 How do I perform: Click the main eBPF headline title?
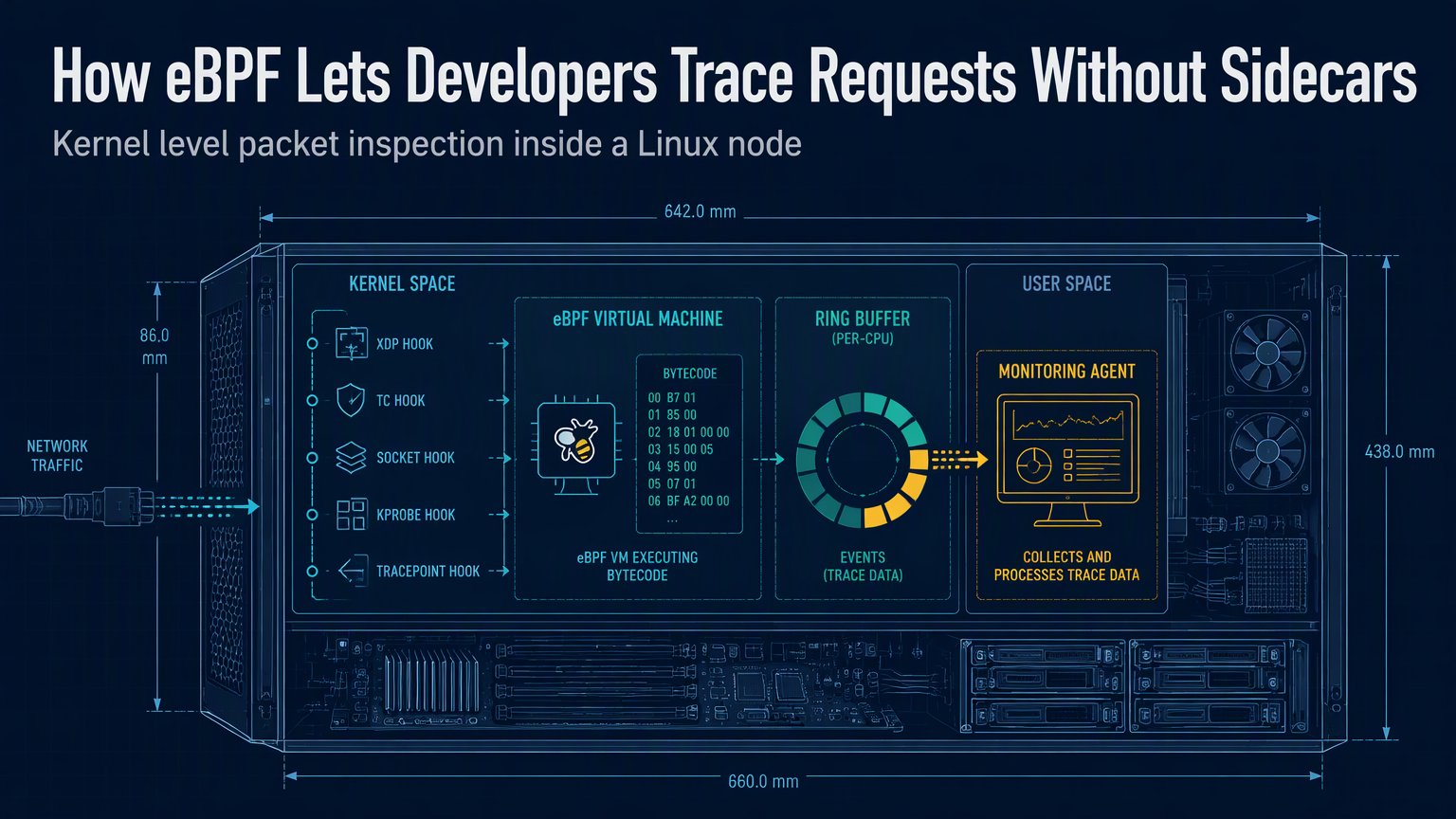click(x=735, y=75)
